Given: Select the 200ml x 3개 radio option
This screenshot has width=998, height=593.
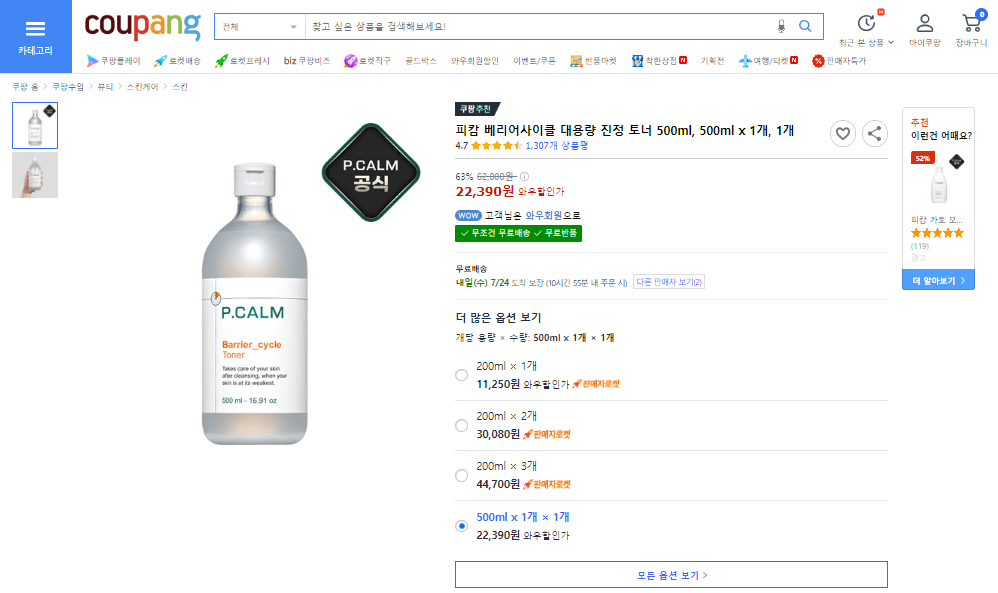Looking at the screenshot, I should [461, 475].
